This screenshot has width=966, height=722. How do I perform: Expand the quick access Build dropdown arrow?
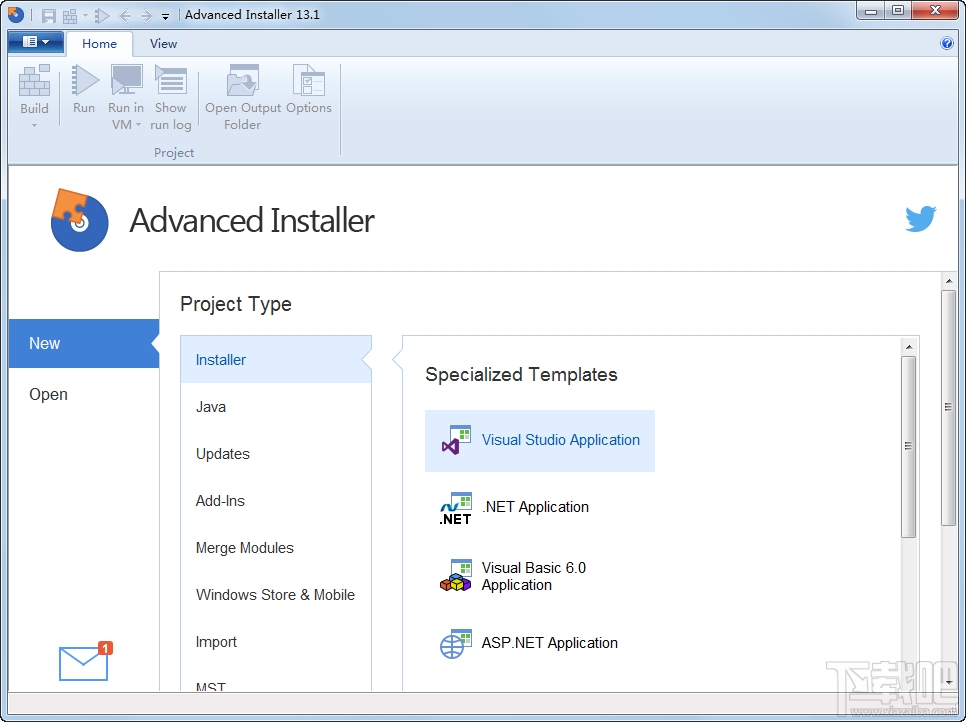click(x=85, y=15)
